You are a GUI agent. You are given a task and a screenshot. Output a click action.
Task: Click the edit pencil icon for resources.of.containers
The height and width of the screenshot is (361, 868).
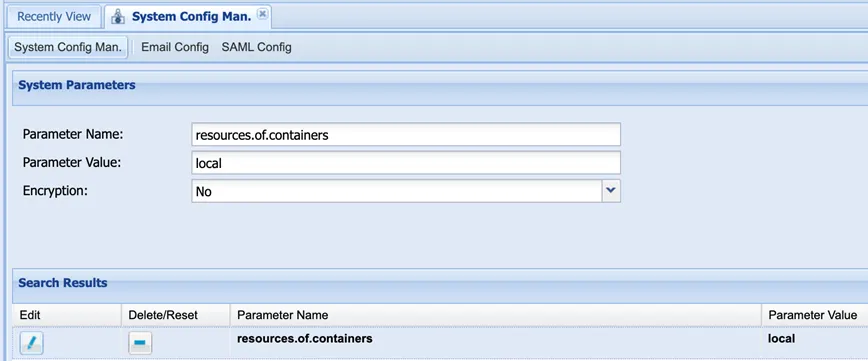(x=32, y=343)
